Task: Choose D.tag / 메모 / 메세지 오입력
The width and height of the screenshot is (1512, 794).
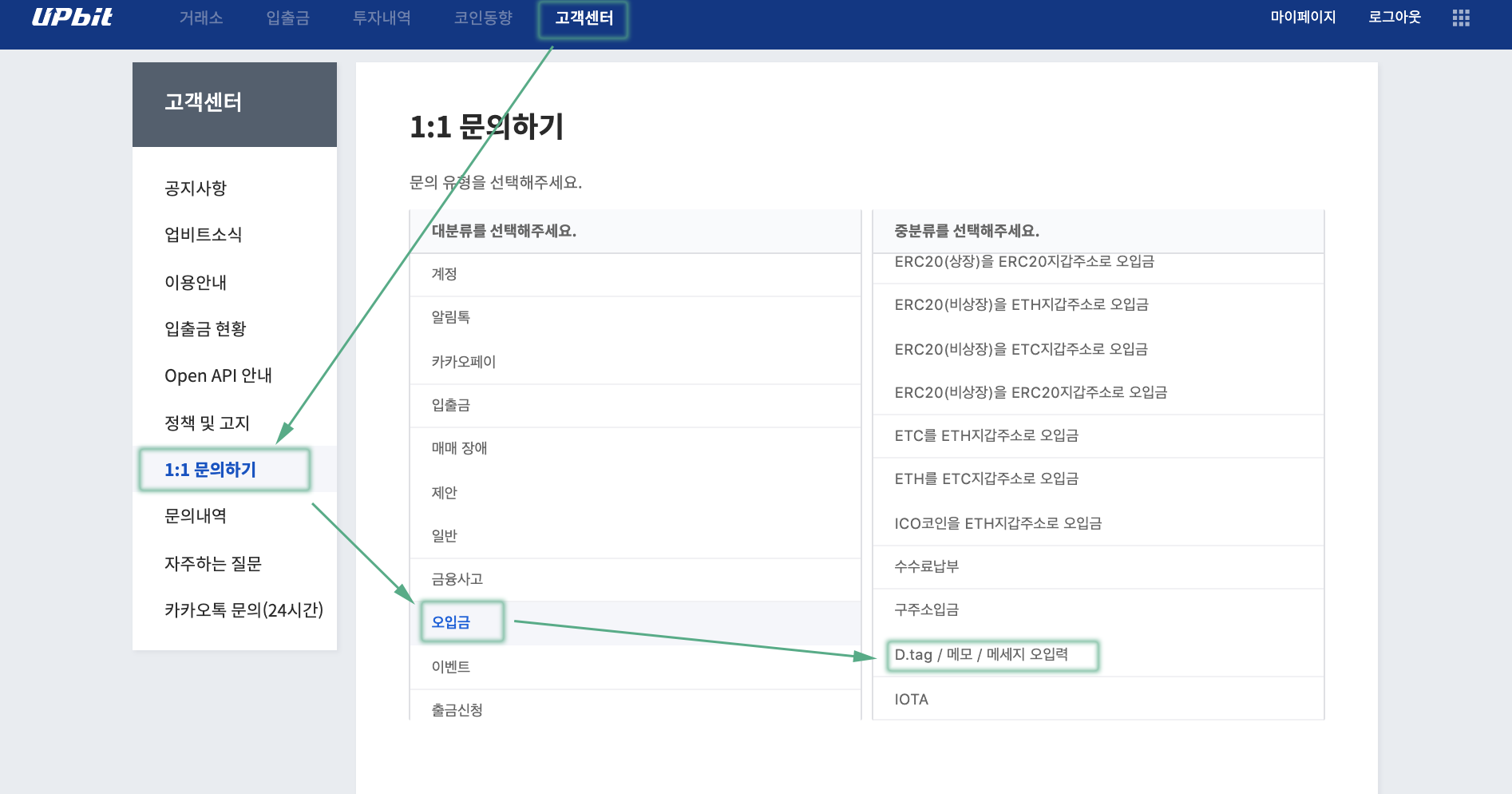Action: [1098, 655]
